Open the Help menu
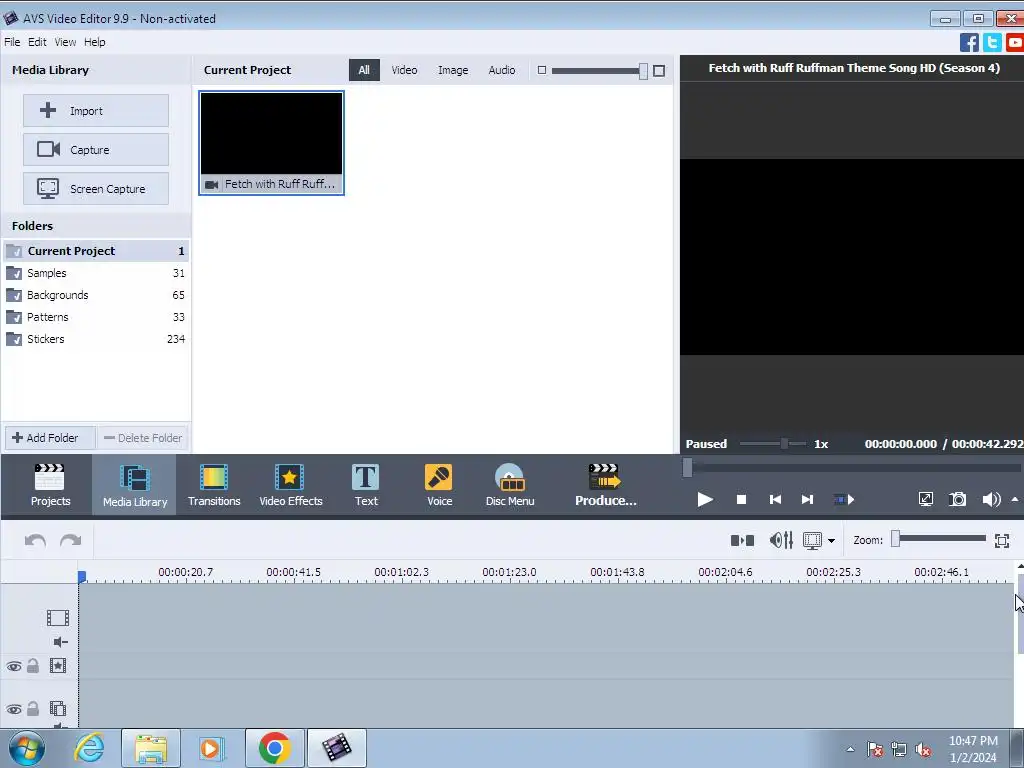The width and height of the screenshot is (1024, 768). pos(95,42)
